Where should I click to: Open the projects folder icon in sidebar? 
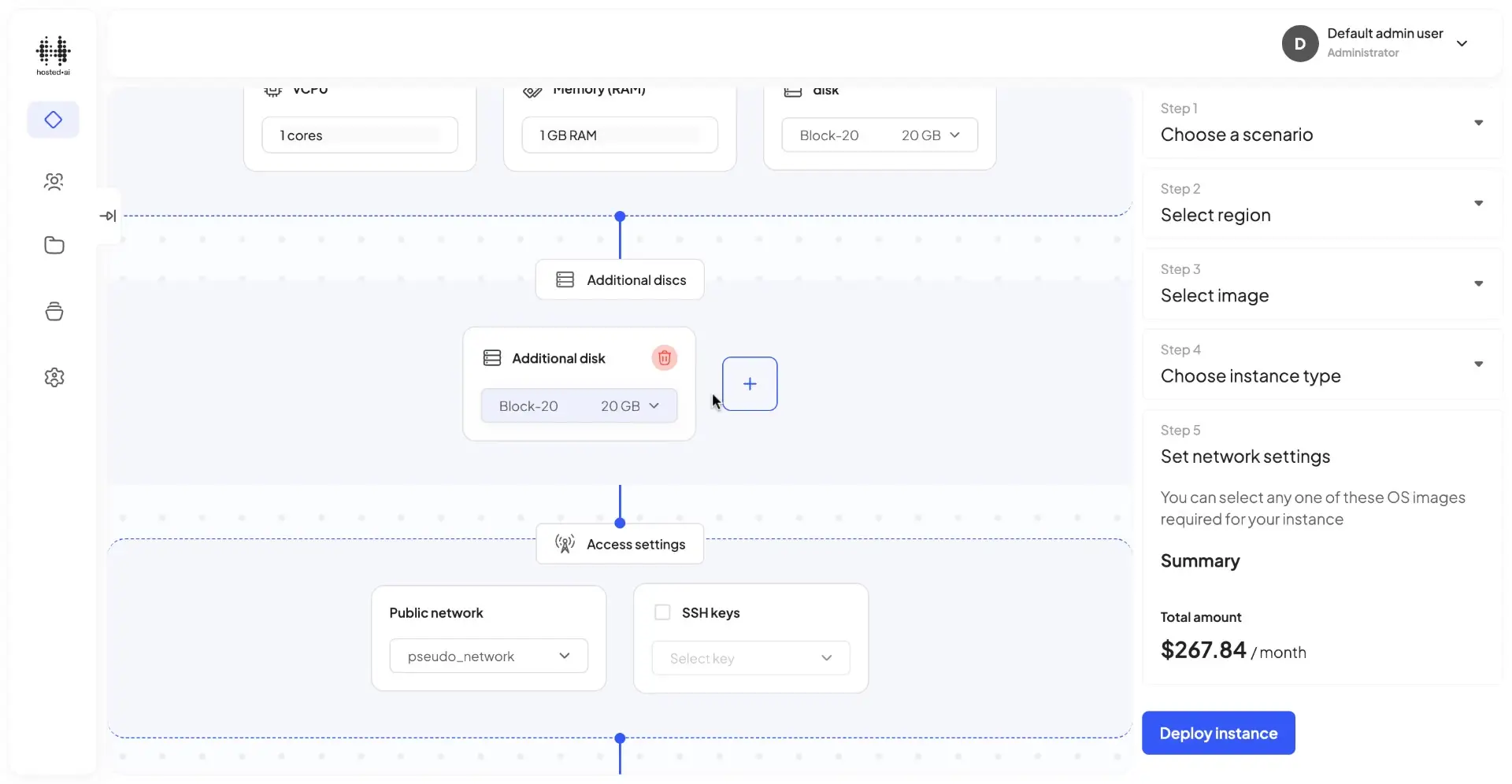click(53, 245)
